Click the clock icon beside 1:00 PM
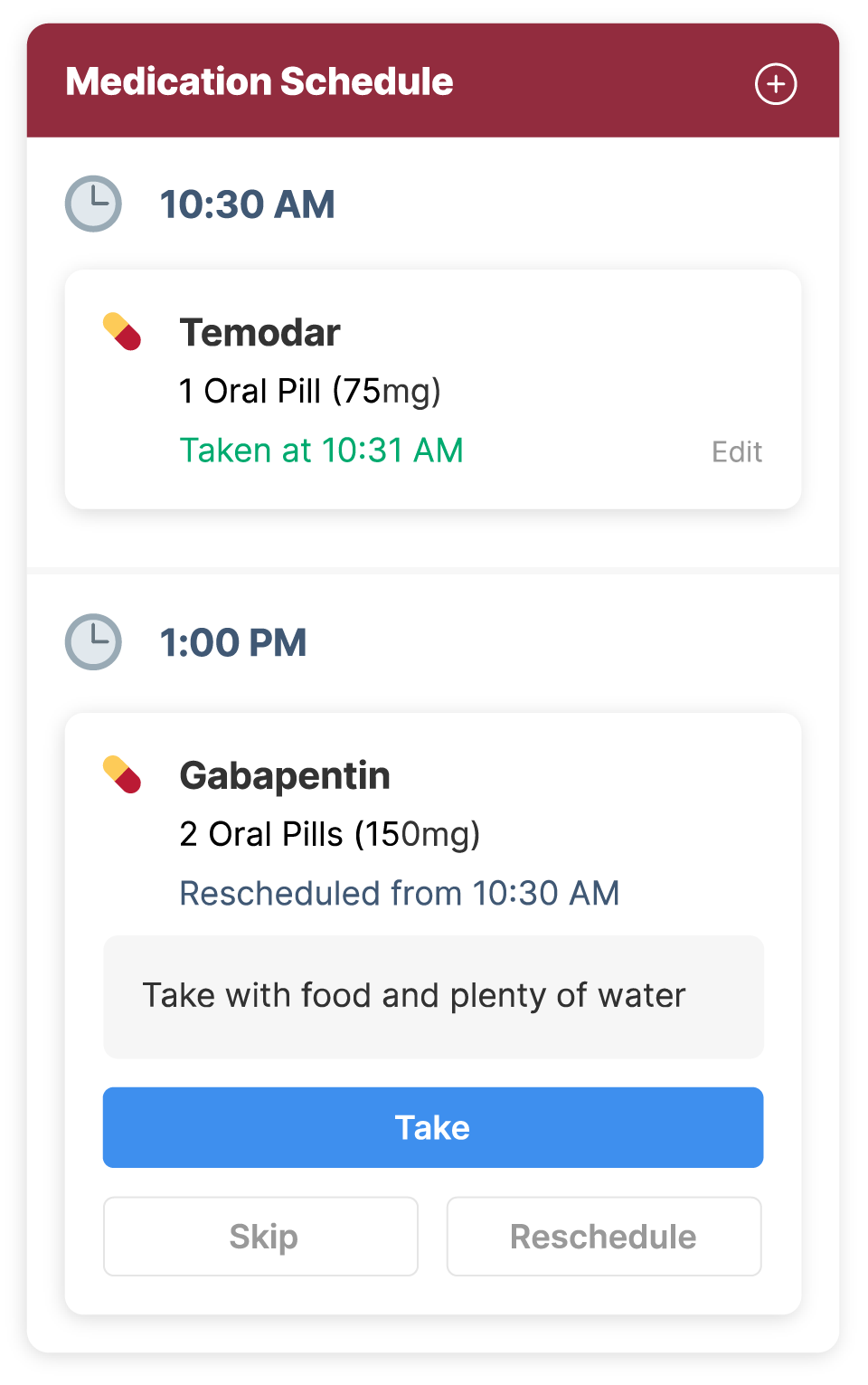The image size is (868, 1385). pyautogui.click(x=93, y=642)
